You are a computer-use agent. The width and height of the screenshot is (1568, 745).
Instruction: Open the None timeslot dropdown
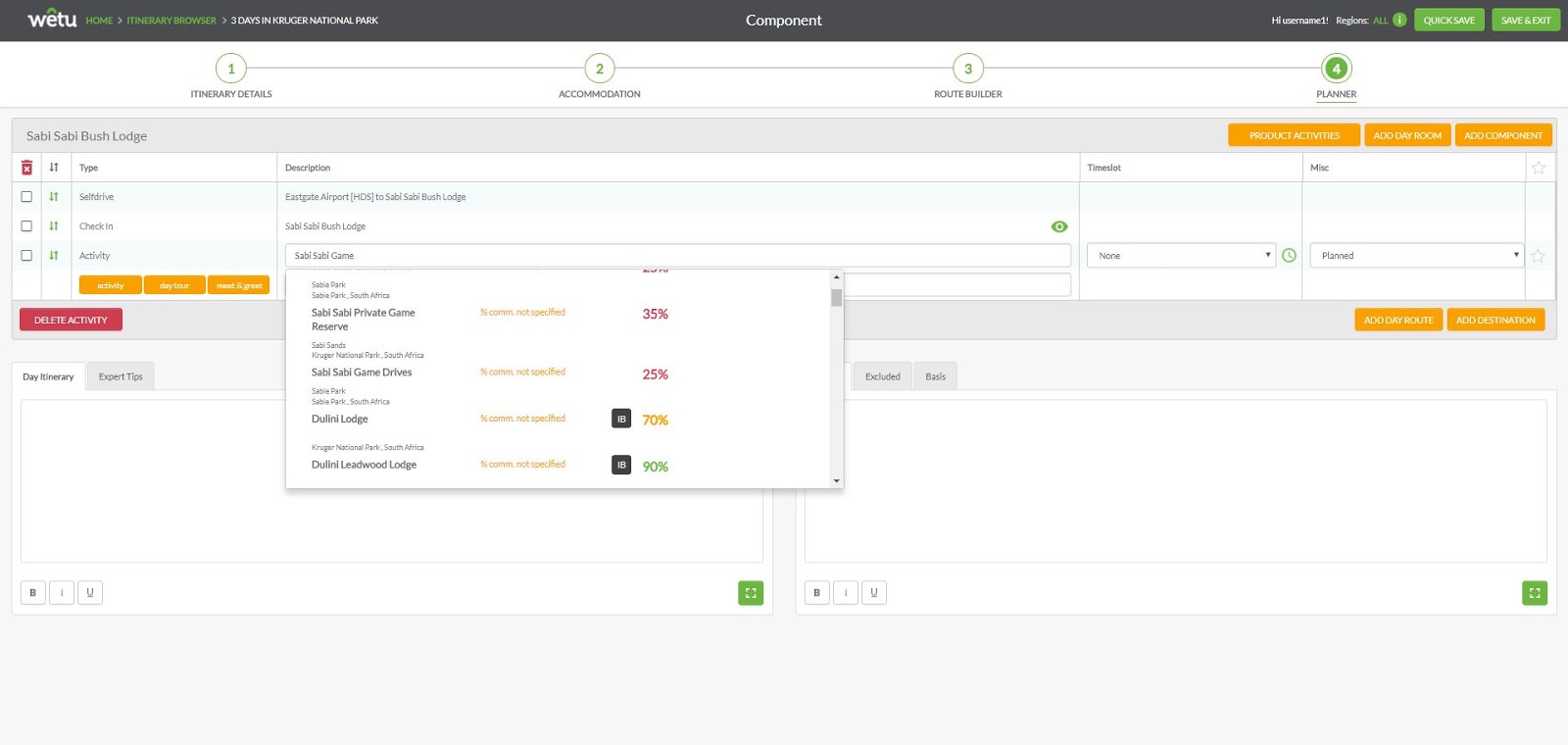pyautogui.click(x=1181, y=256)
